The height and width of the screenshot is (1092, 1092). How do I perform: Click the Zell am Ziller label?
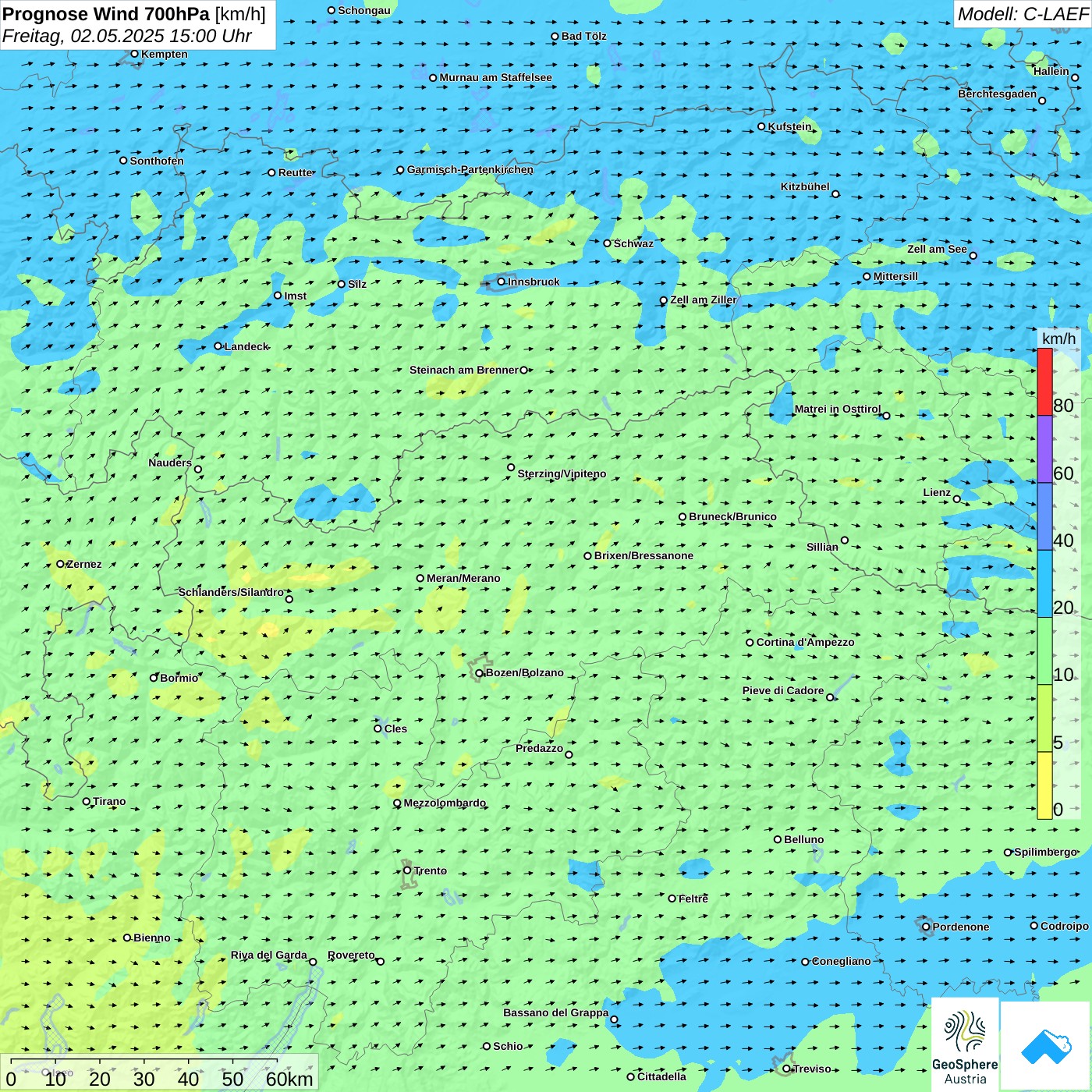click(x=704, y=300)
